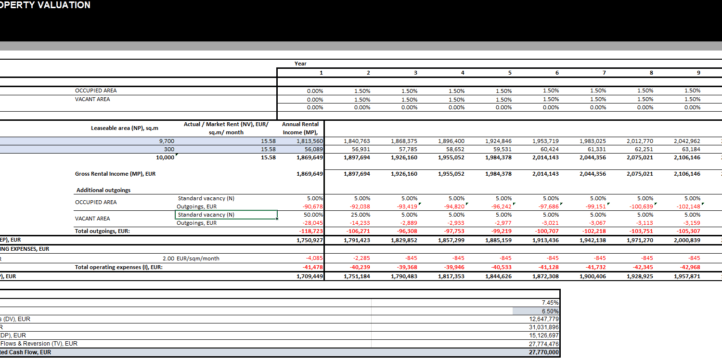
Task: Select the total outgoings value '-118,723'
Action: click(x=312, y=231)
